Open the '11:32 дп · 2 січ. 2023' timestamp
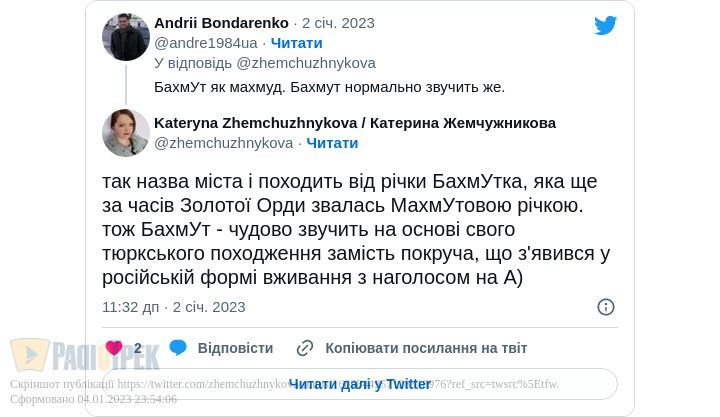Viewport: 720px width, 417px height. (173, 307)
